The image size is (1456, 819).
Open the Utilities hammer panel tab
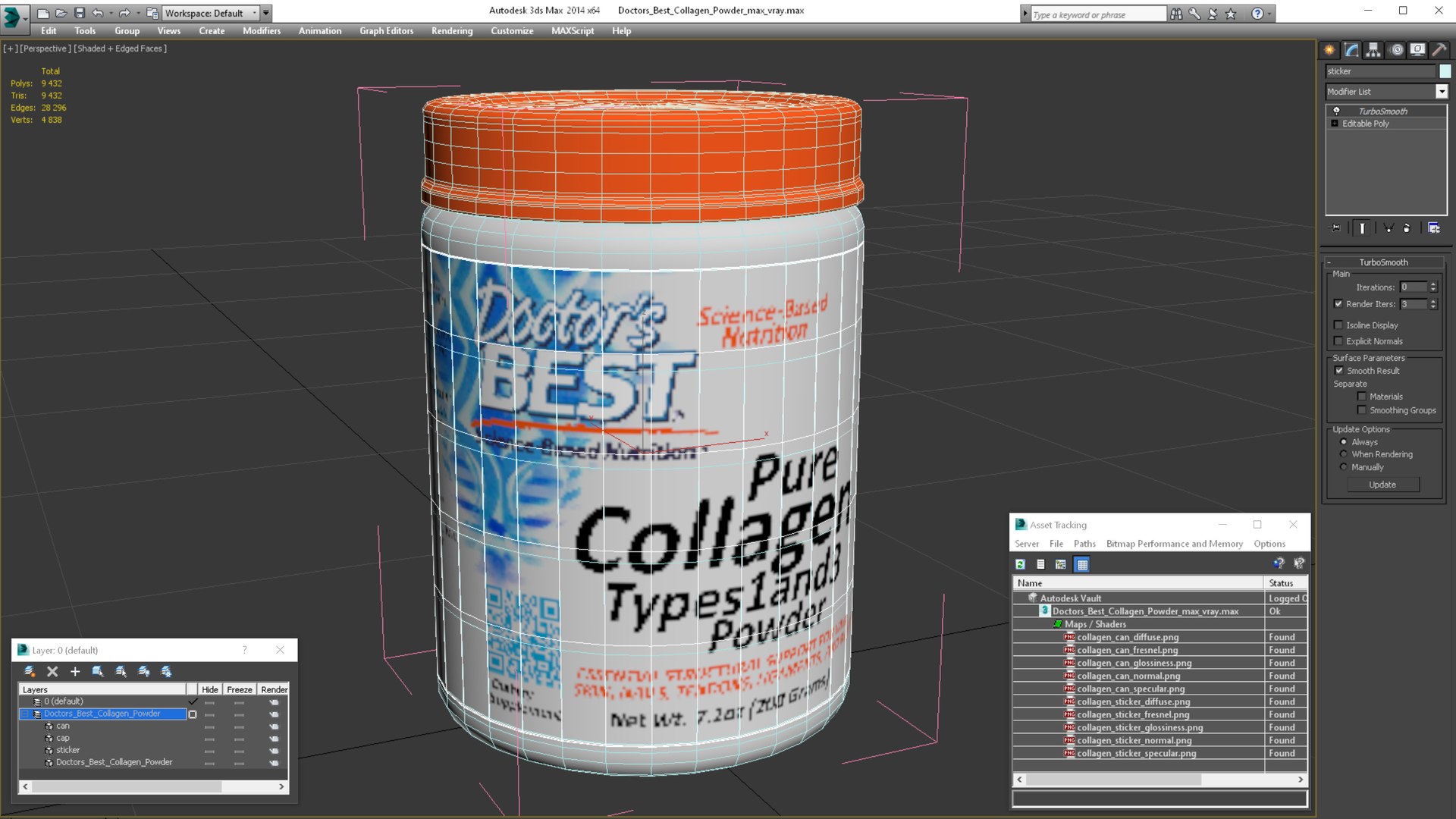click(x=1439, y=50)
